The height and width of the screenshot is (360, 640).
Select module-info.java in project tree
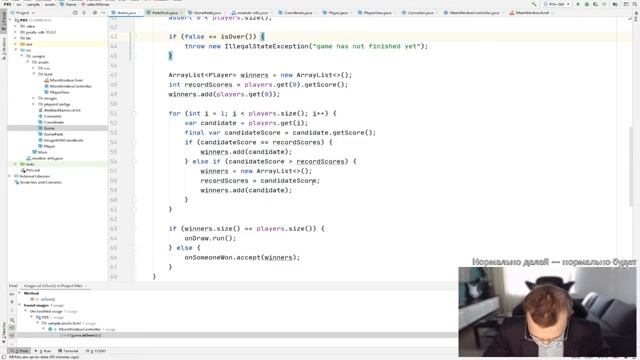point(44,158)
